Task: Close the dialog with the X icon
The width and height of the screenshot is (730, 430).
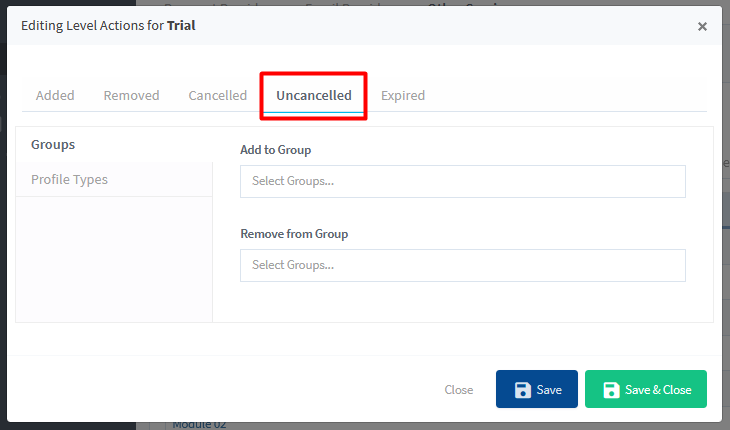Action: click(702, 27)
